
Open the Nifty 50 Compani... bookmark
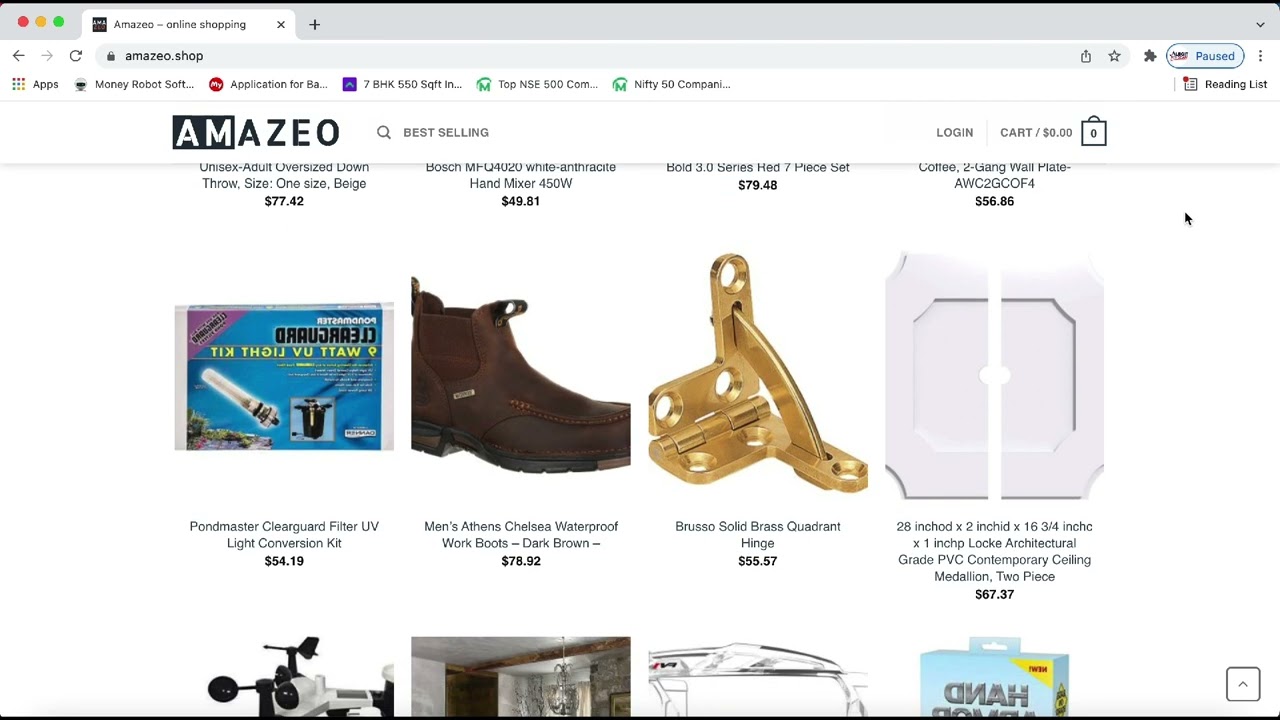[x=671, y=84]
